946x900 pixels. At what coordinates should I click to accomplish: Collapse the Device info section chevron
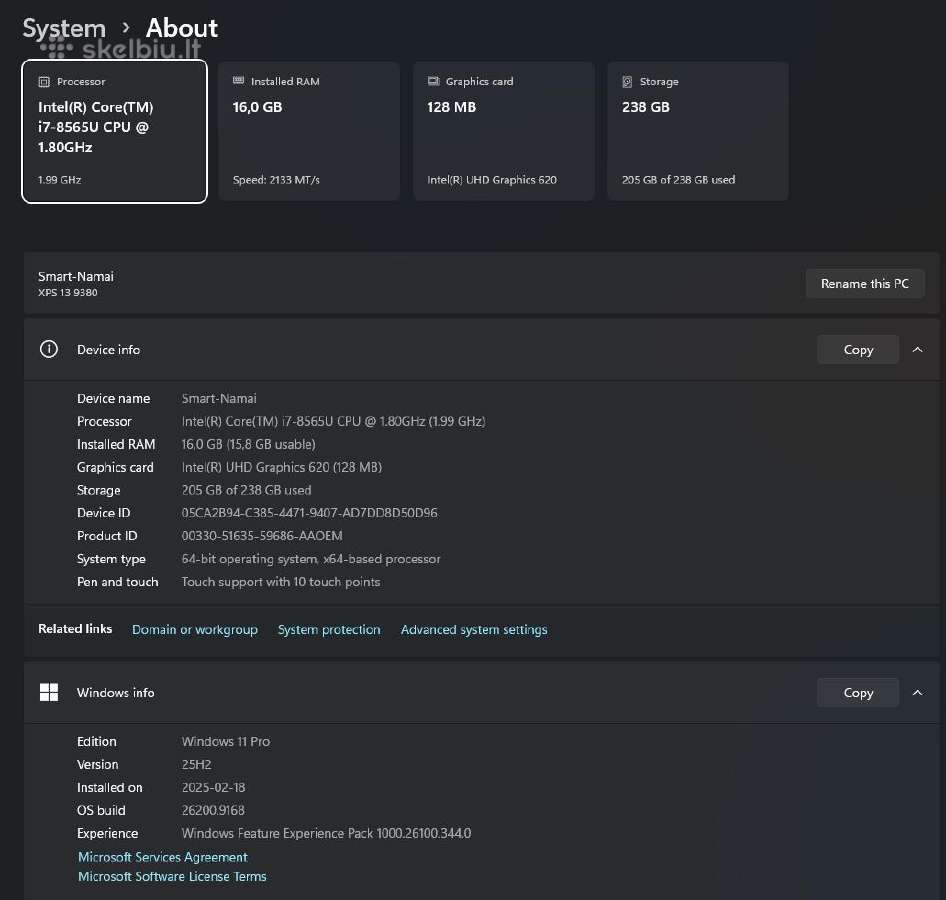918,350
